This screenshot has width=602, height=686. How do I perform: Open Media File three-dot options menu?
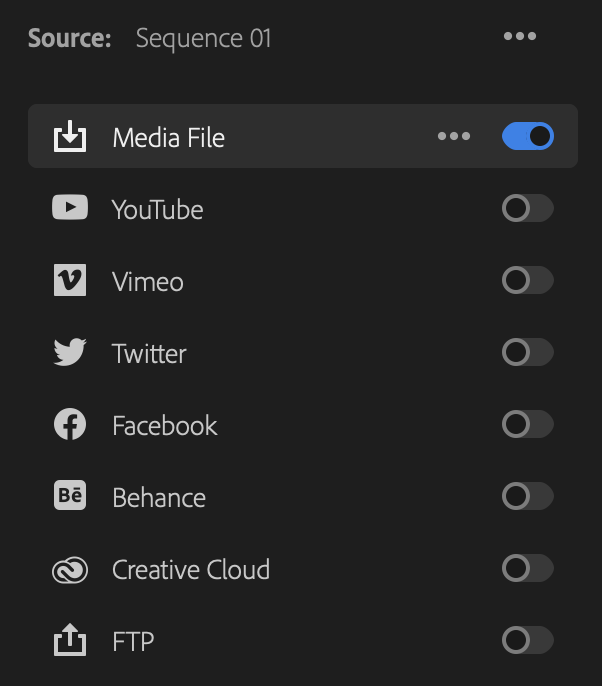(x=454, y=136)
